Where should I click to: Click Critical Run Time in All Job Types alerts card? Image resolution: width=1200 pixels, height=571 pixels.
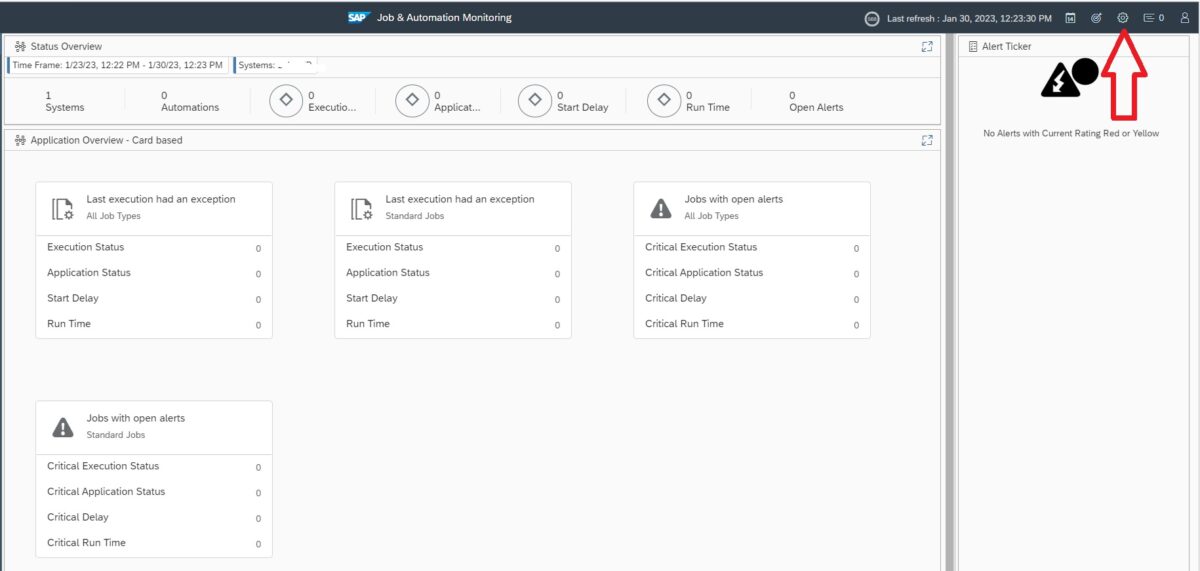pos(752,324)
